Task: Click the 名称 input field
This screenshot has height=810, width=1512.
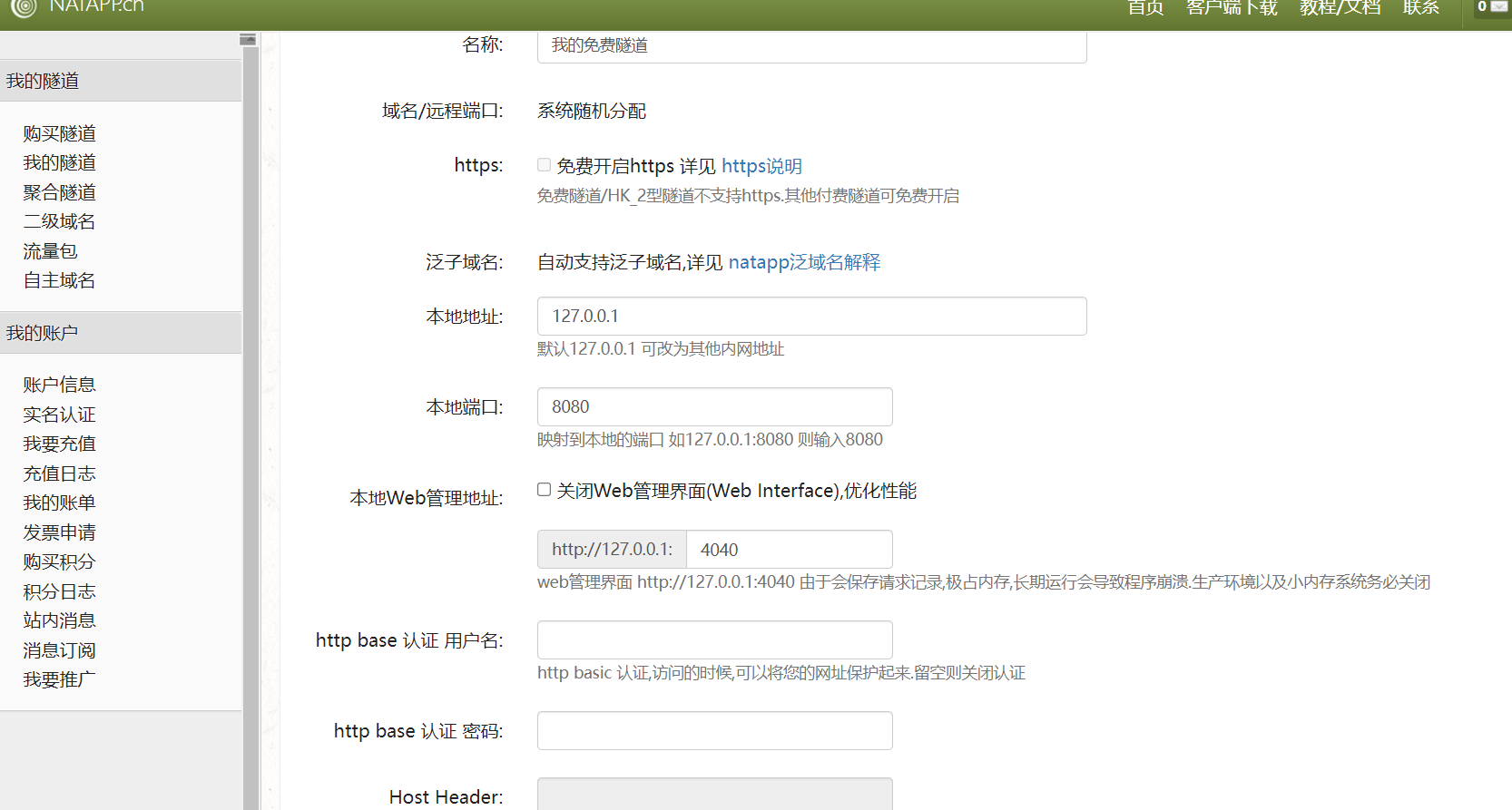Action: click(x=811, y=45)
